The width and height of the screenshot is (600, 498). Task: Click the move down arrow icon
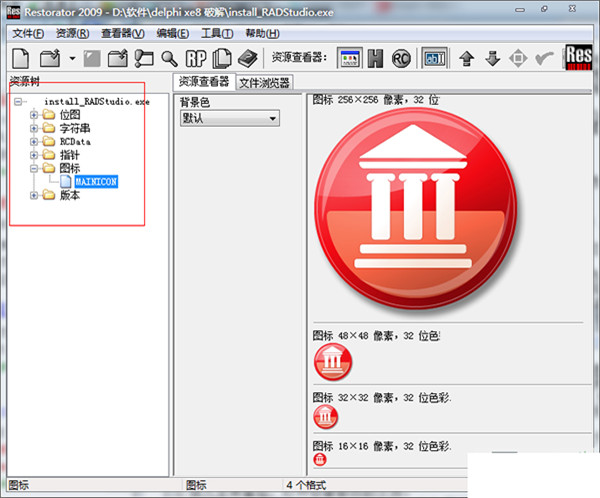(492, 58)
